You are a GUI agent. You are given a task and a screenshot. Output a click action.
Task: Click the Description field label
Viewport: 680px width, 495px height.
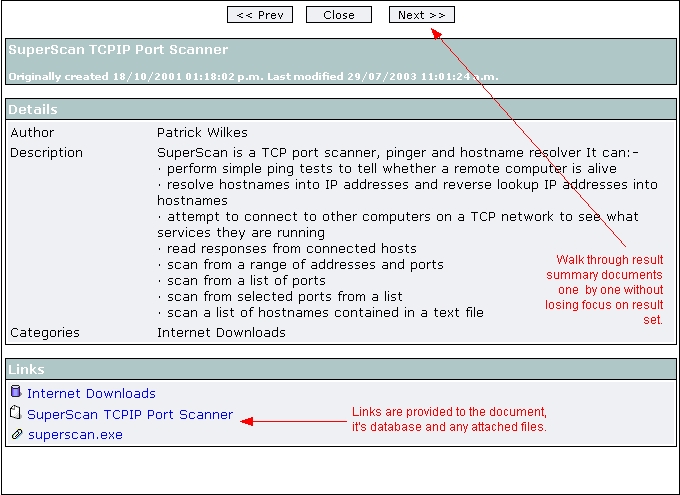pyautogui.click(x=46, y=153)
